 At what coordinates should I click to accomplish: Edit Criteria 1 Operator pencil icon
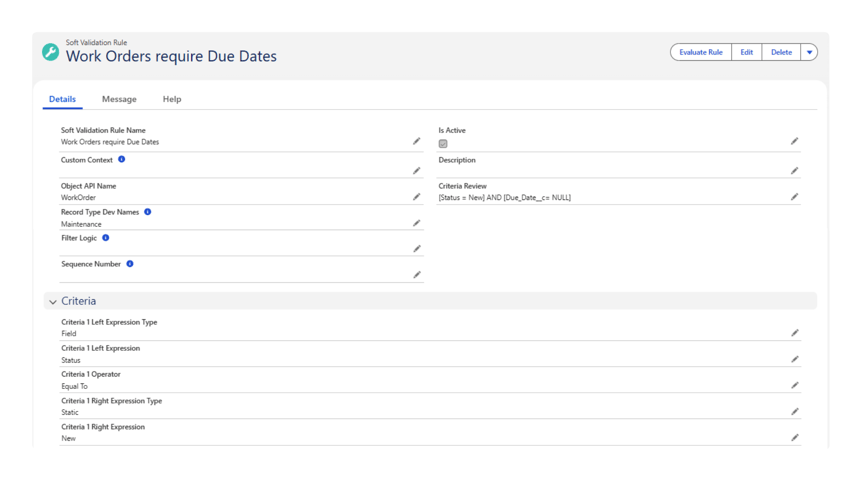(x=794, y=385)
